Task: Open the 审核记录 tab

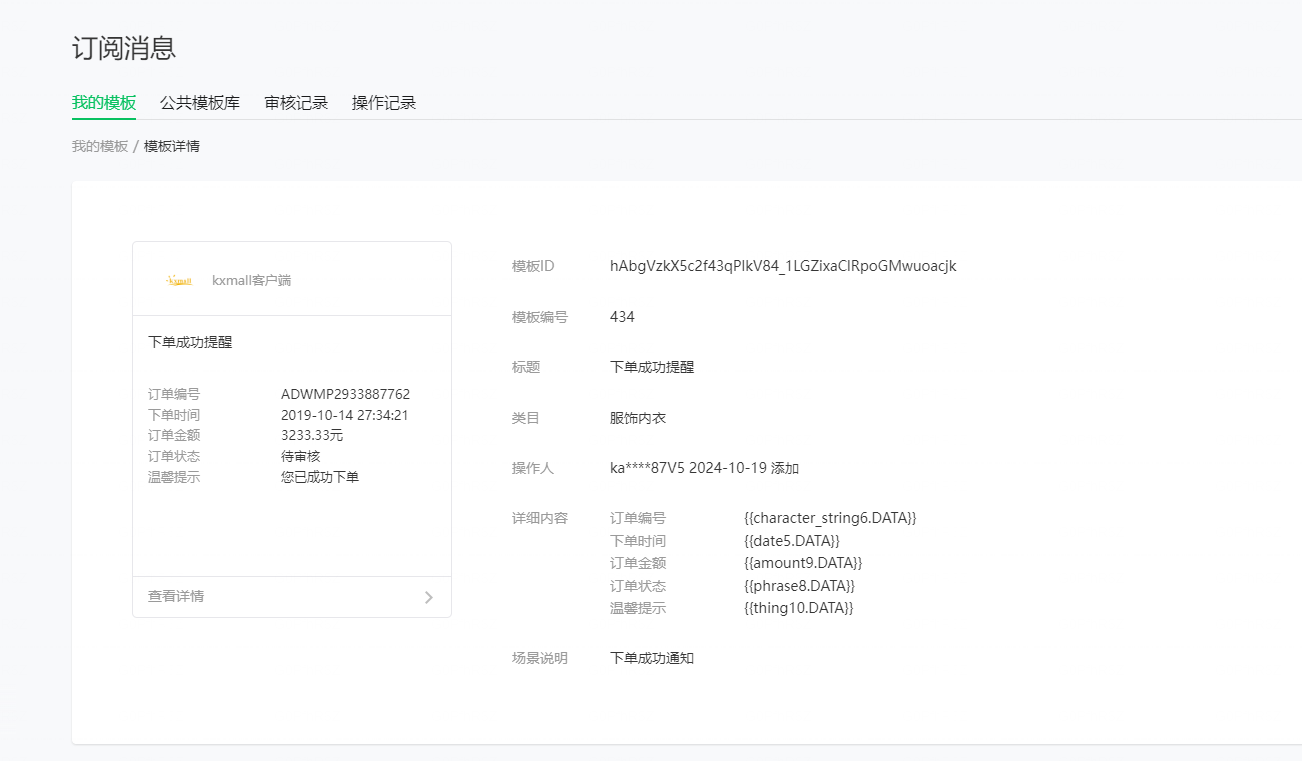Action: point(296,103)
